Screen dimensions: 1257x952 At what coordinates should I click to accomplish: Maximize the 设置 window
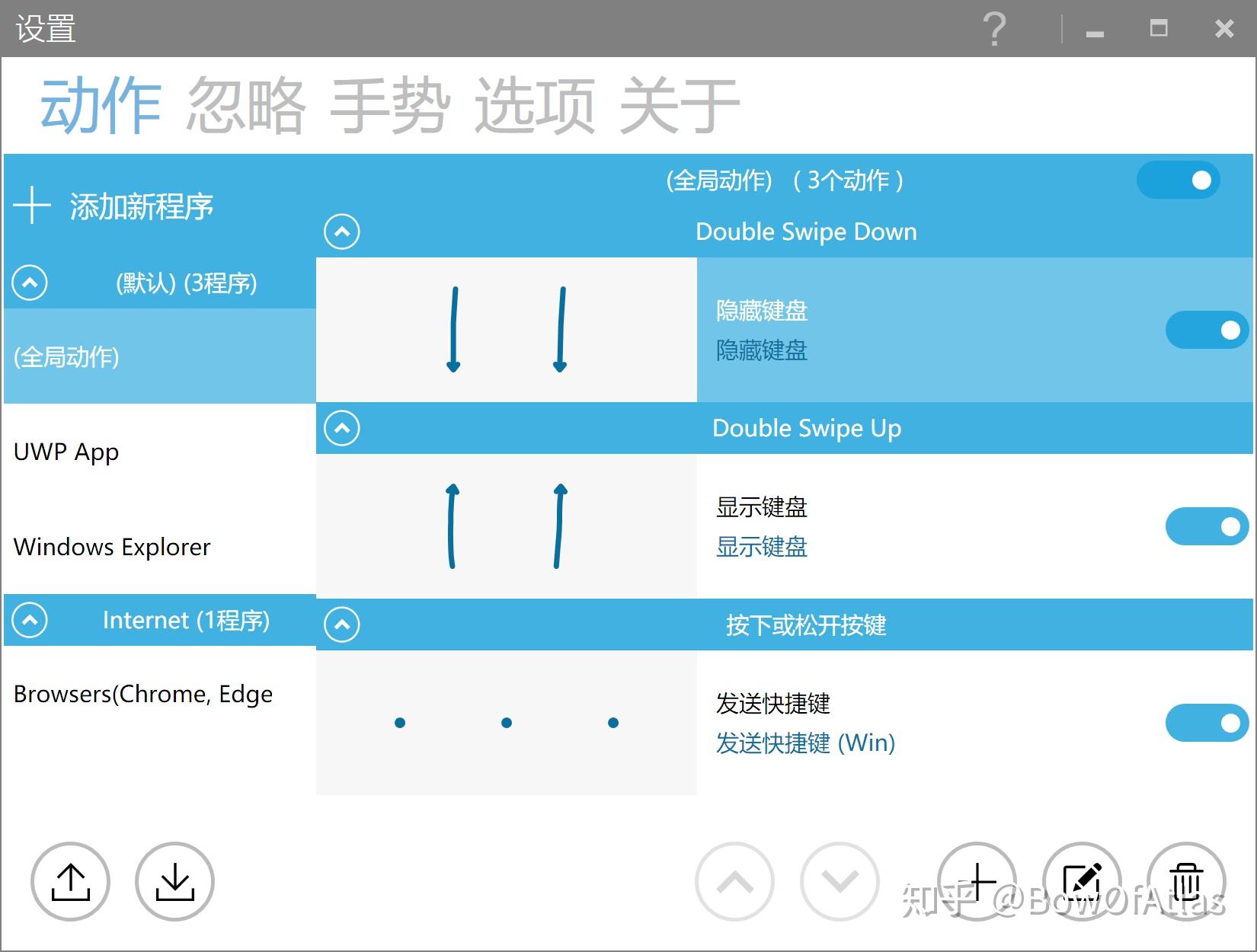pos(1159,29)
